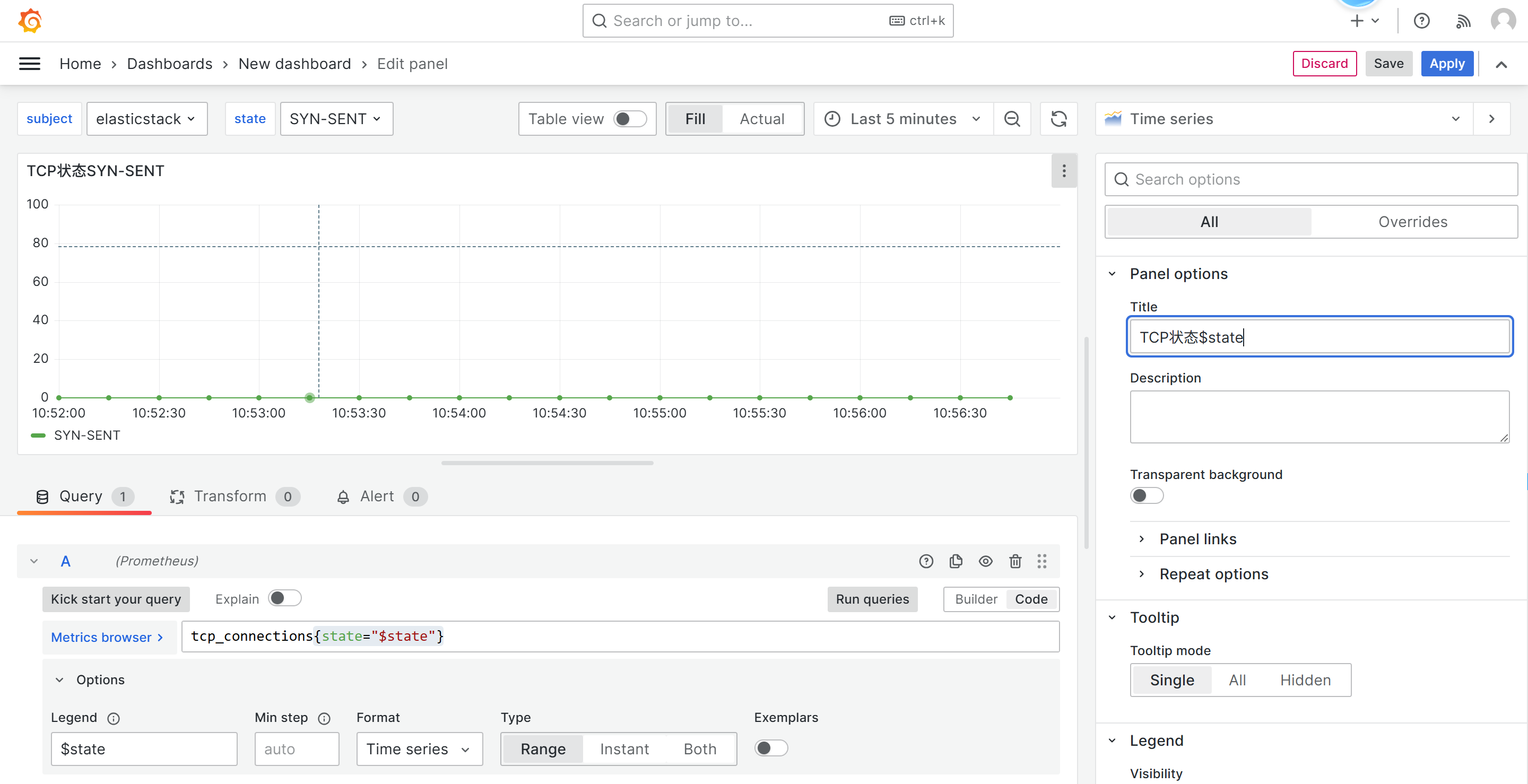Grab the query A drag handle
1528x784 pixels.
[x=1042, y=561]
